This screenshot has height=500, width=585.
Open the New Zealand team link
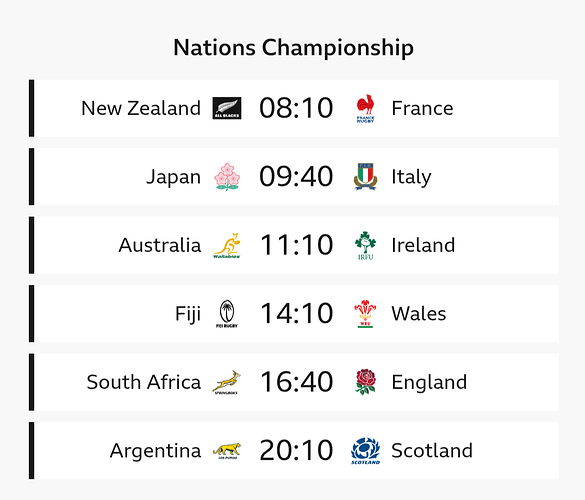point(141,108)
